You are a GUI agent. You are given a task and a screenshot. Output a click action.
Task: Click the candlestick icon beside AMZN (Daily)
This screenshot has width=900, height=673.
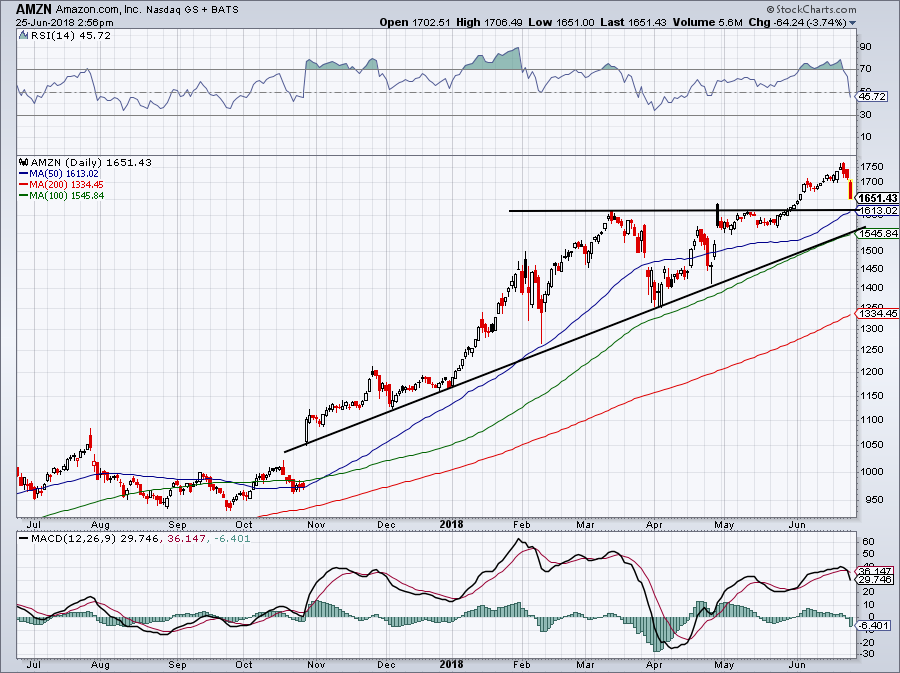click(24, 163)
